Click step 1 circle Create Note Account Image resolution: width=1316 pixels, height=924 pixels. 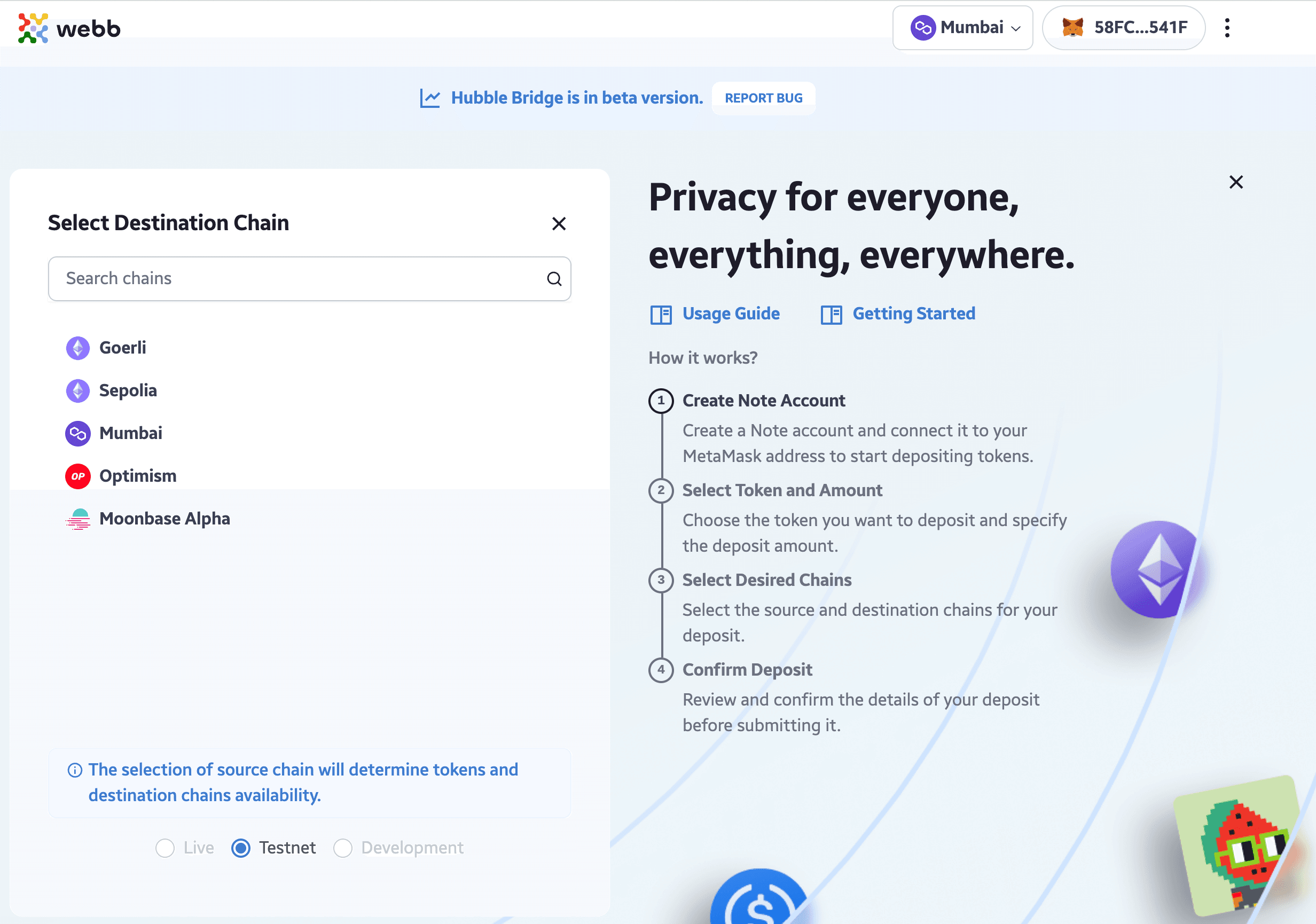click(661, 401)
